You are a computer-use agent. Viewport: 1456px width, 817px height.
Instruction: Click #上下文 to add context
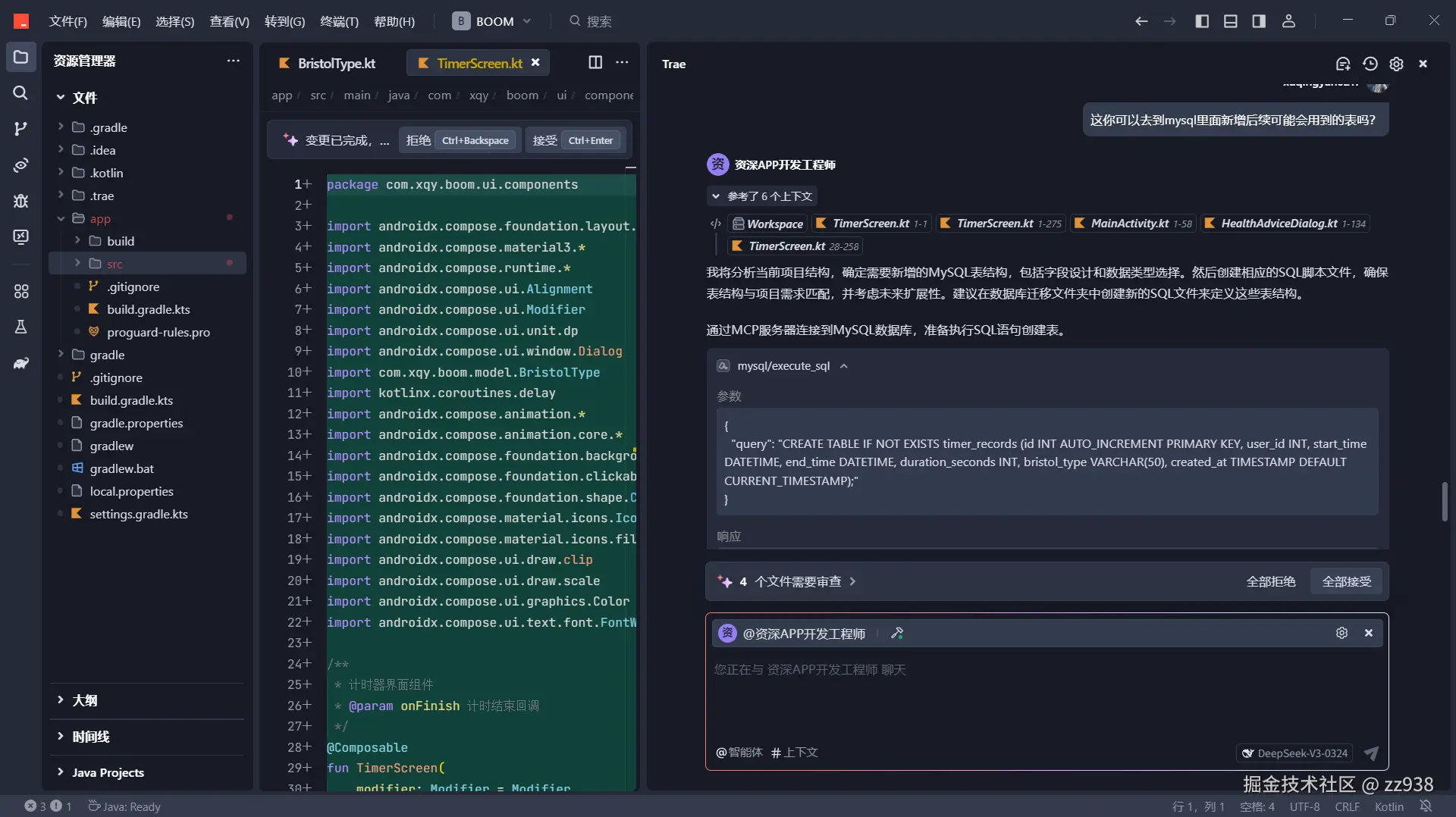(794, 753)
